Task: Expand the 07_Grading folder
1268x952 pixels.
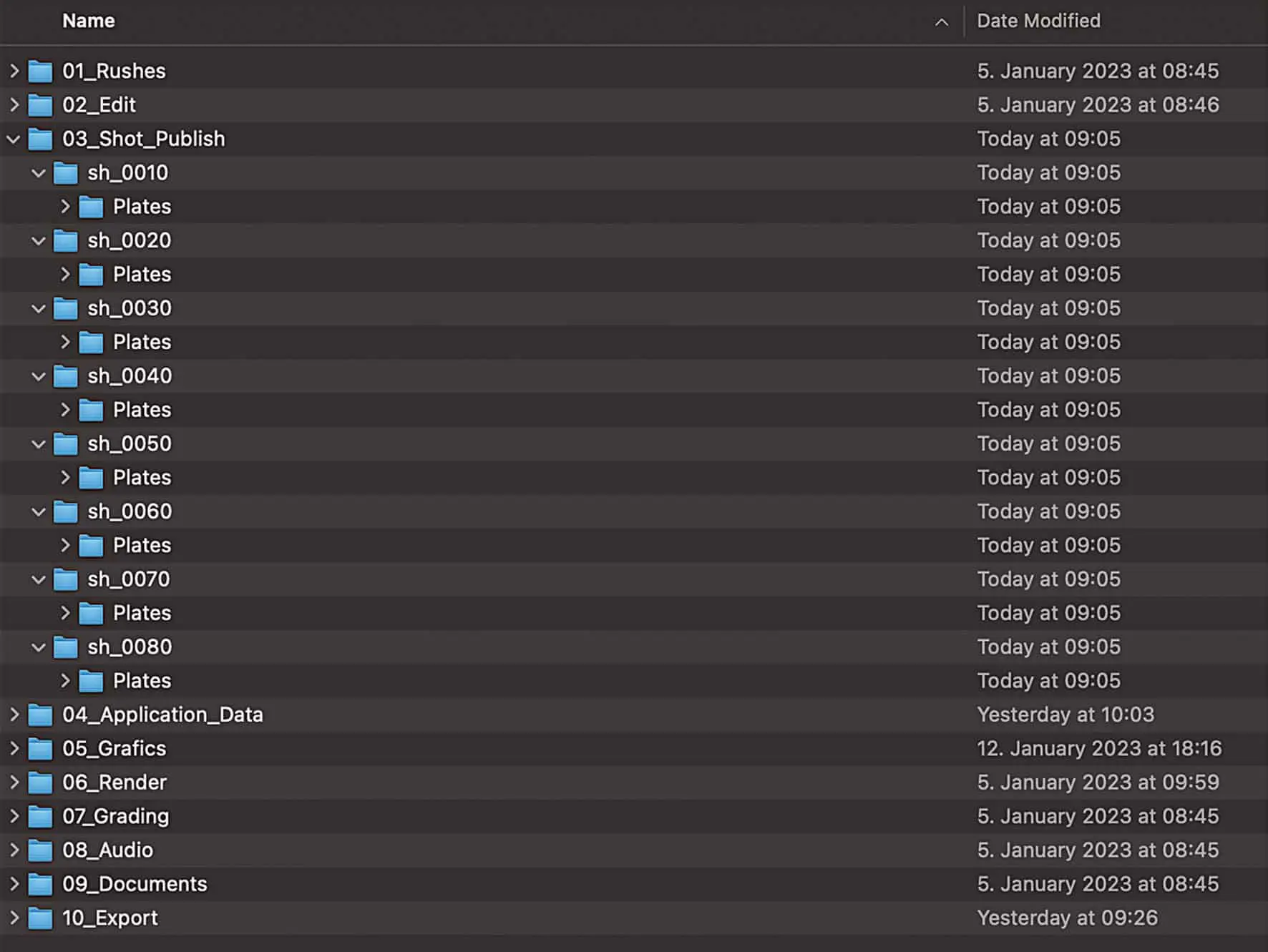Action: [14, 816]
